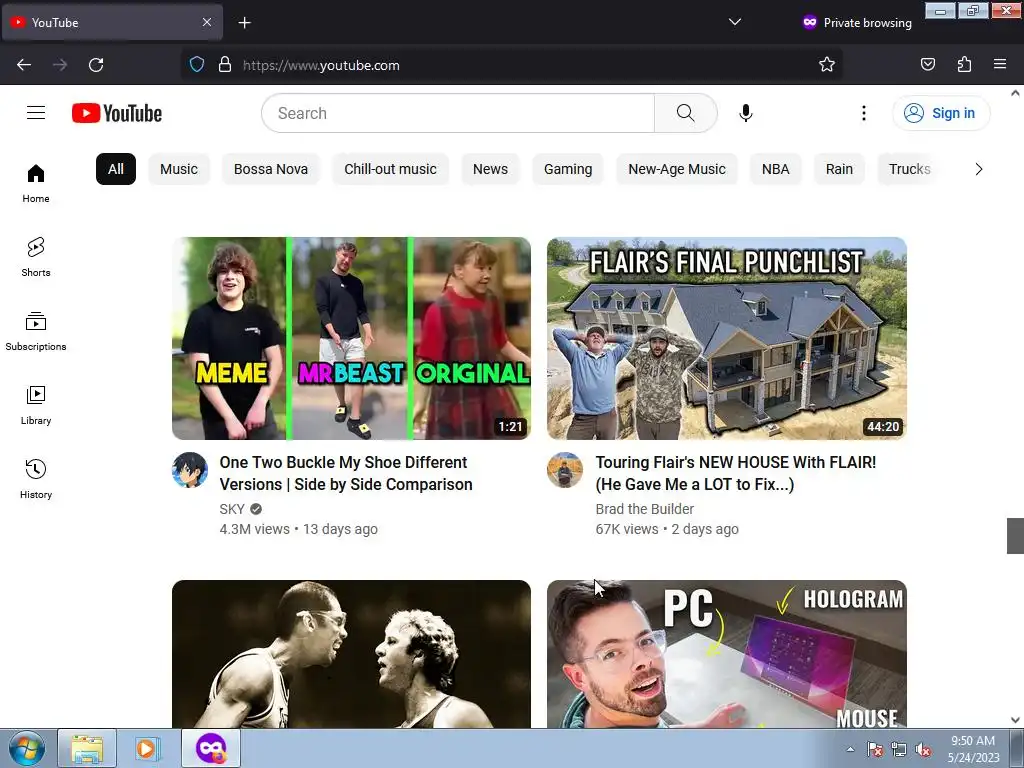Viewport: 1024px width, 768px height.
Task: Open Shorts from the sidebar
Action: click(x=36, y=257)
